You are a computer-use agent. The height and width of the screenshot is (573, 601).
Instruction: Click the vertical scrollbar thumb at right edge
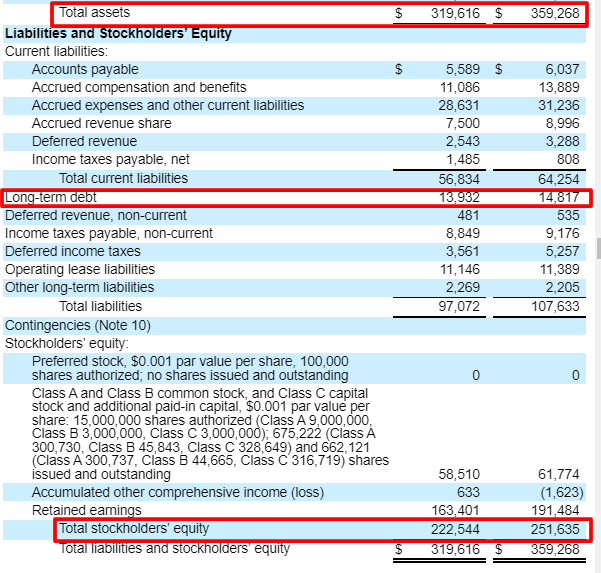(x=597, y=248)
